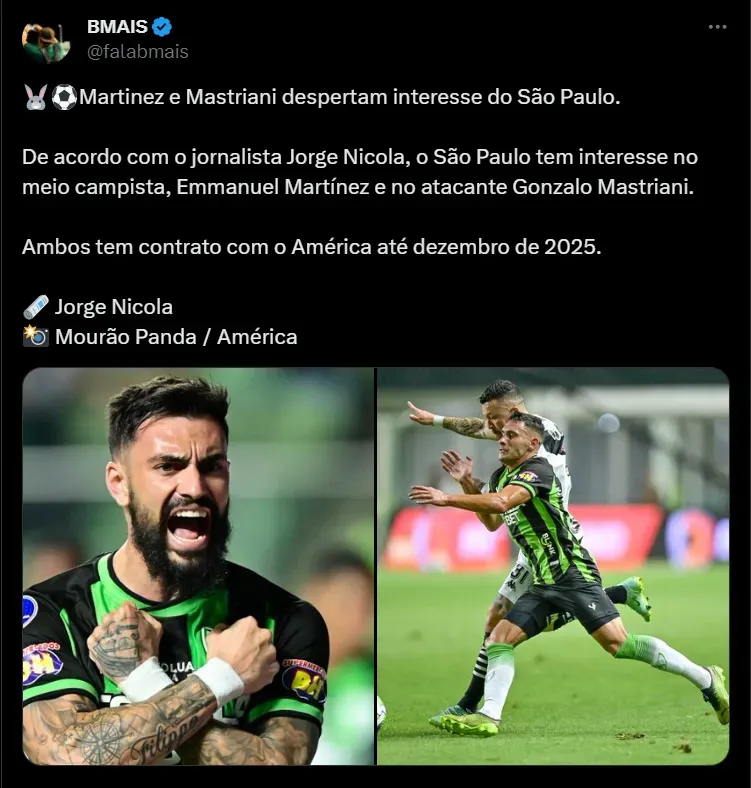Click the BMAIS display name

pyautogui.click(x=118, y=27)
